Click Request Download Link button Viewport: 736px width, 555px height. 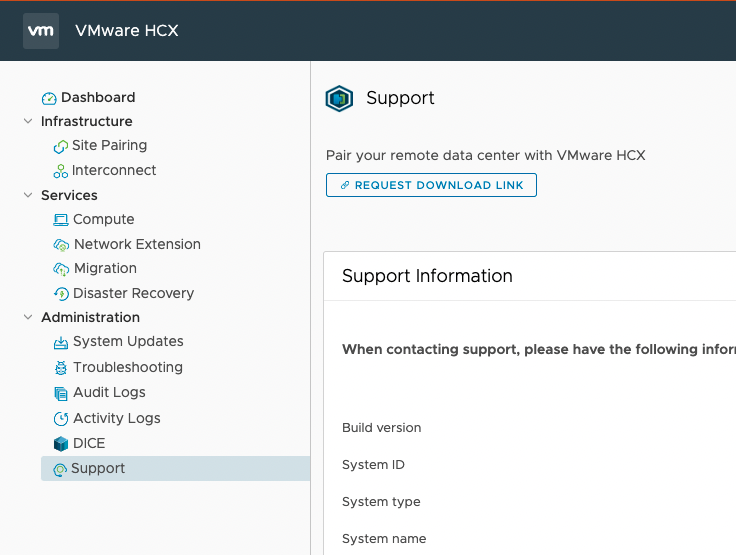tap(431, 185)
